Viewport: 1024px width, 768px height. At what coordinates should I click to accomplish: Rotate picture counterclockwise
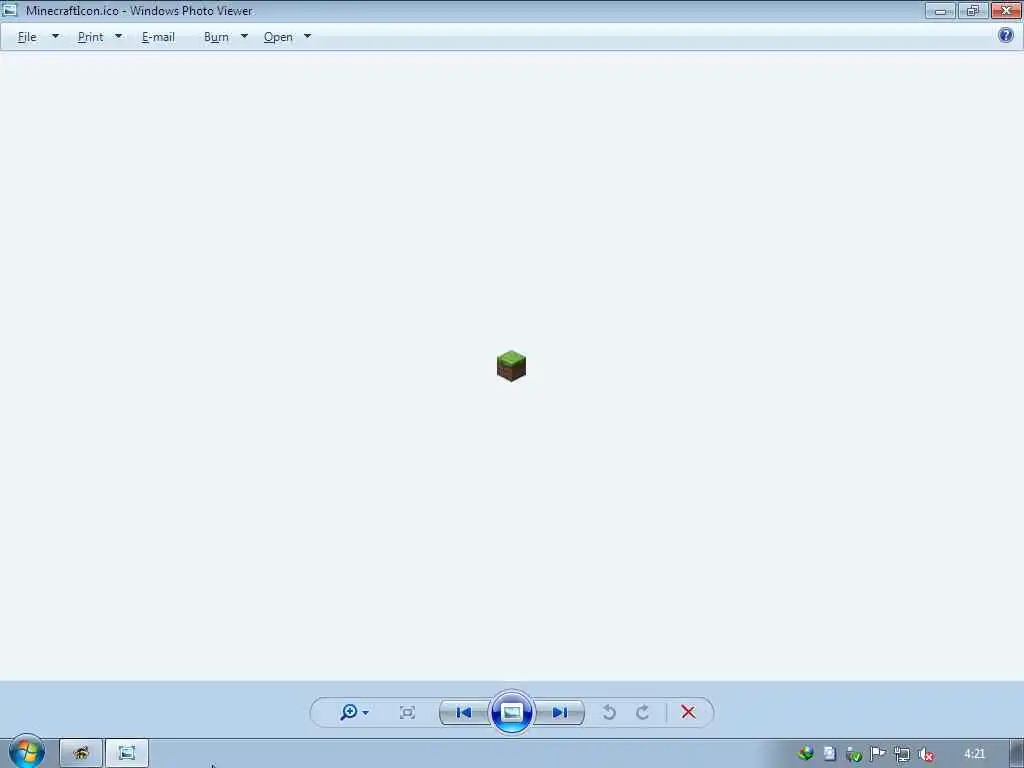(609, 712)
